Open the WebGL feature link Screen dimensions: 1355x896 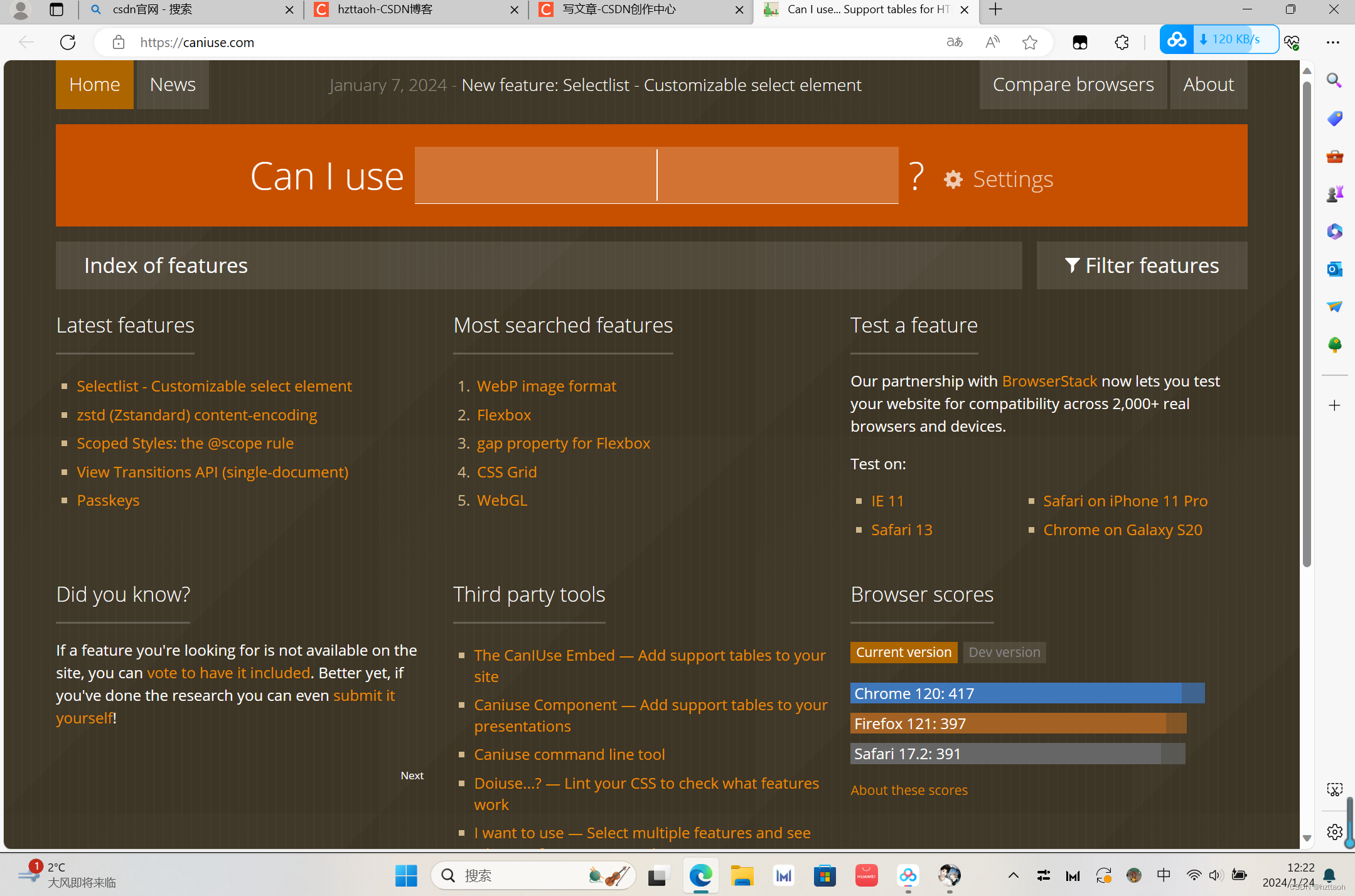coord(502,500)
